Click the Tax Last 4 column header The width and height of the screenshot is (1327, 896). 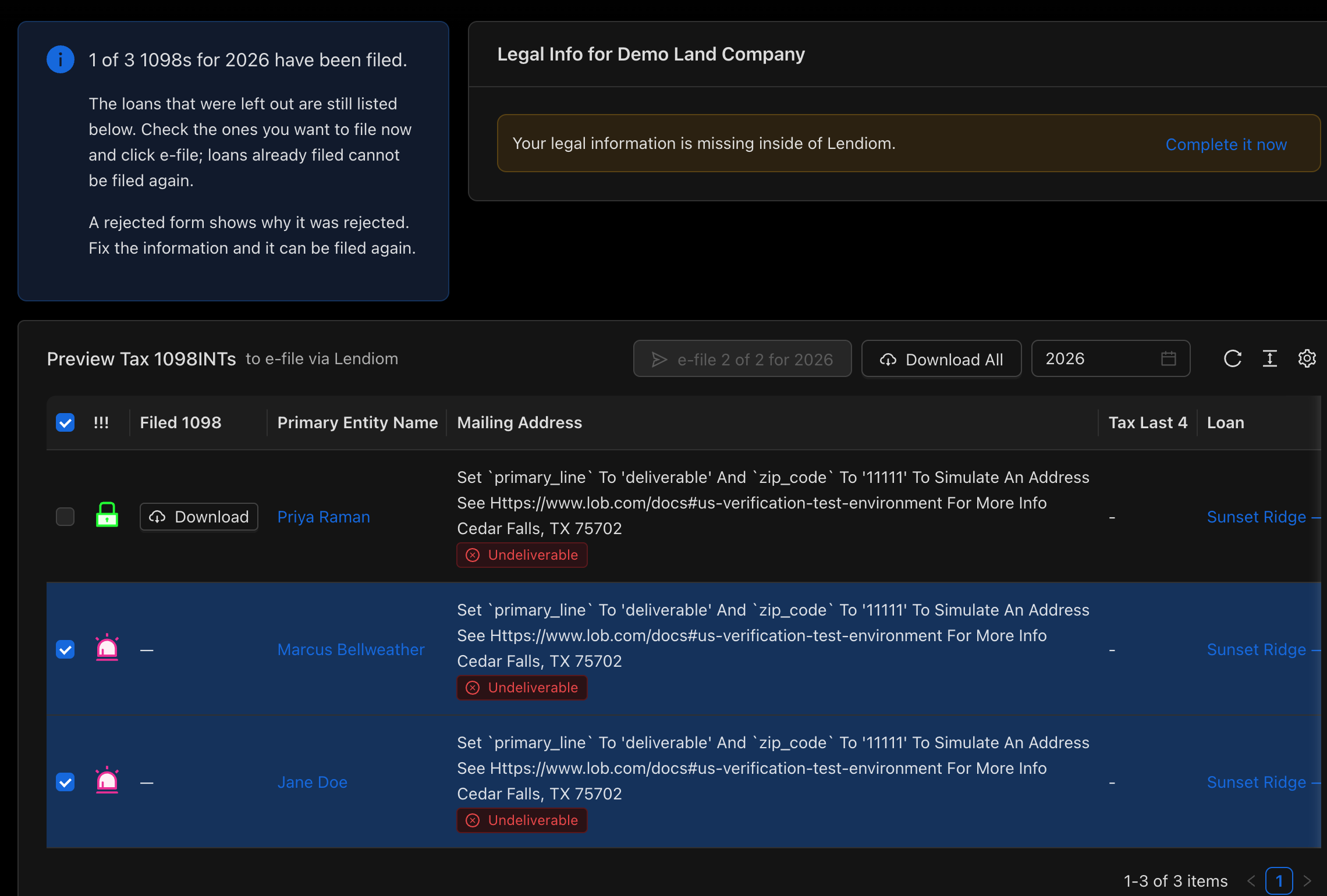pyautogui.click(x=1148, y=422)
